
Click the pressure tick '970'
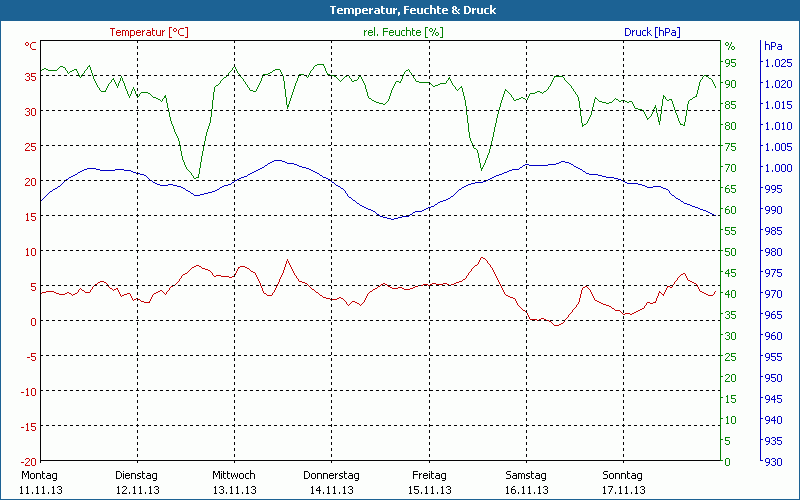[773, 294]
